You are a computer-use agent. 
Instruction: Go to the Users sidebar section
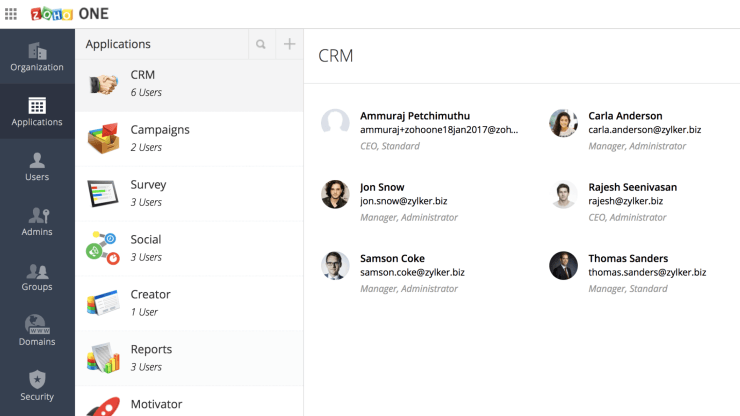[37, 167]
